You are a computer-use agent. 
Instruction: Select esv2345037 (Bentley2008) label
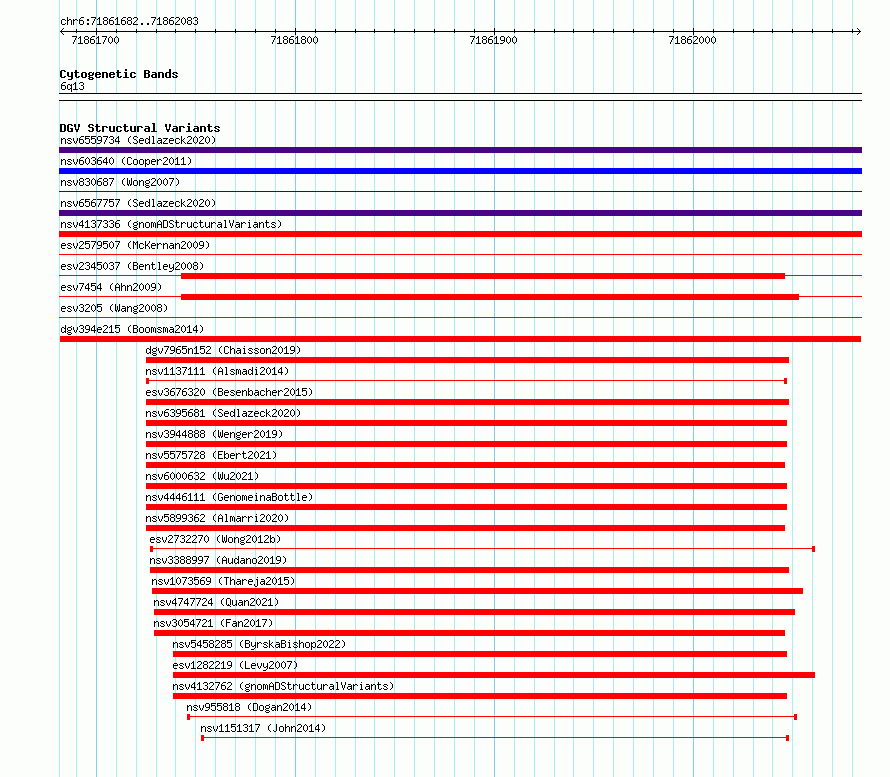(x=132, y=266)
